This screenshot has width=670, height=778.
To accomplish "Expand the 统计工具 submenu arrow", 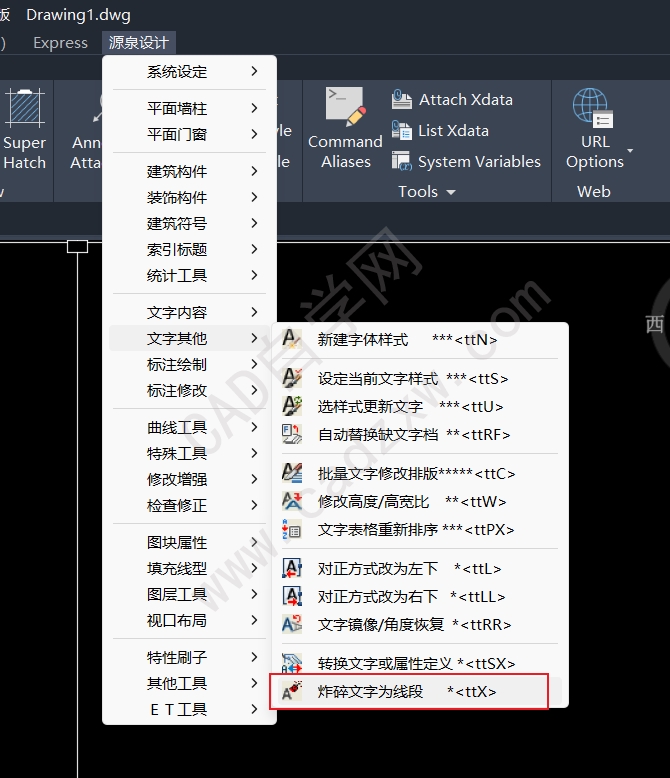I will [254, 275].
